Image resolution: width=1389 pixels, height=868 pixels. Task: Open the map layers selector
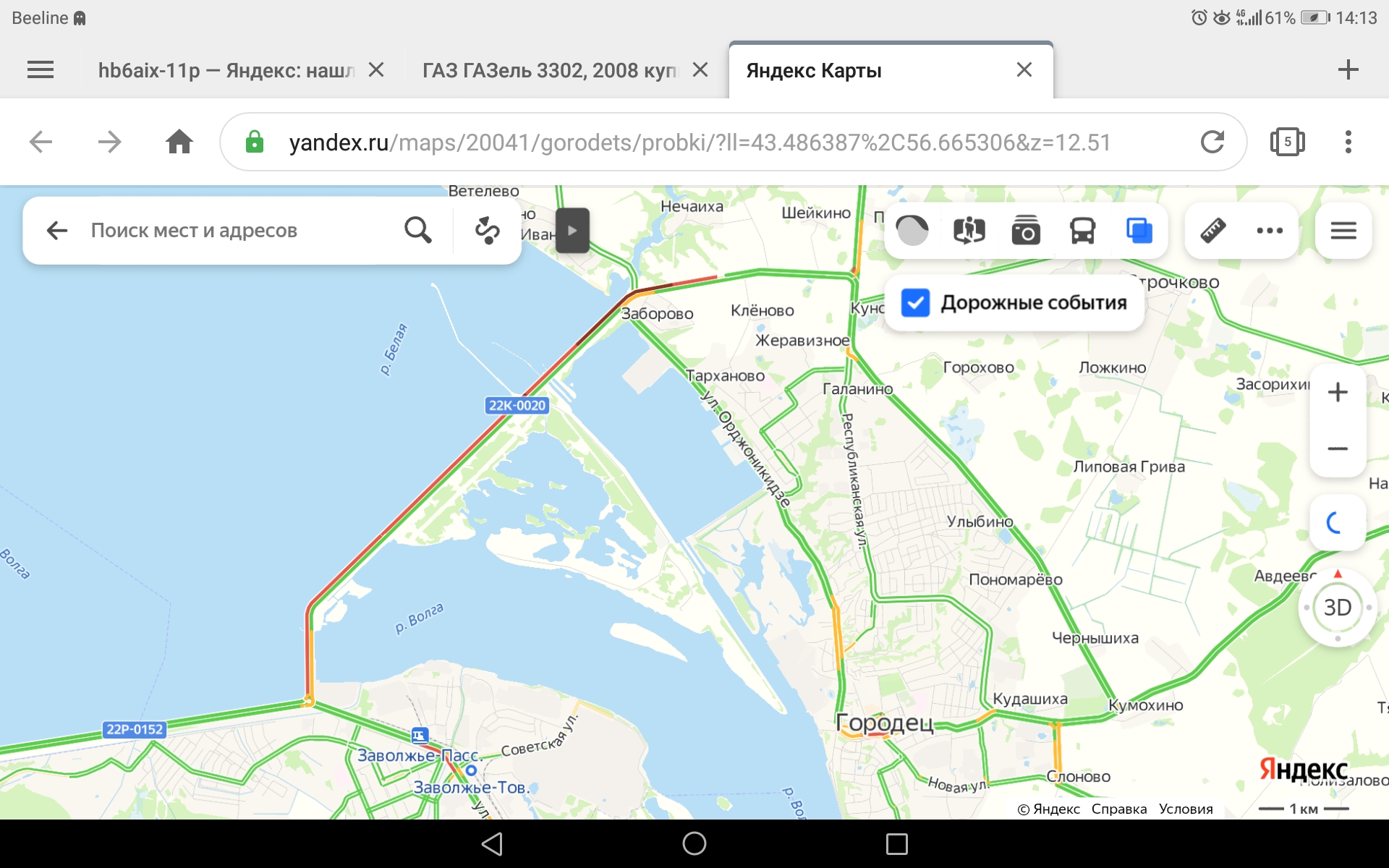1139,231
